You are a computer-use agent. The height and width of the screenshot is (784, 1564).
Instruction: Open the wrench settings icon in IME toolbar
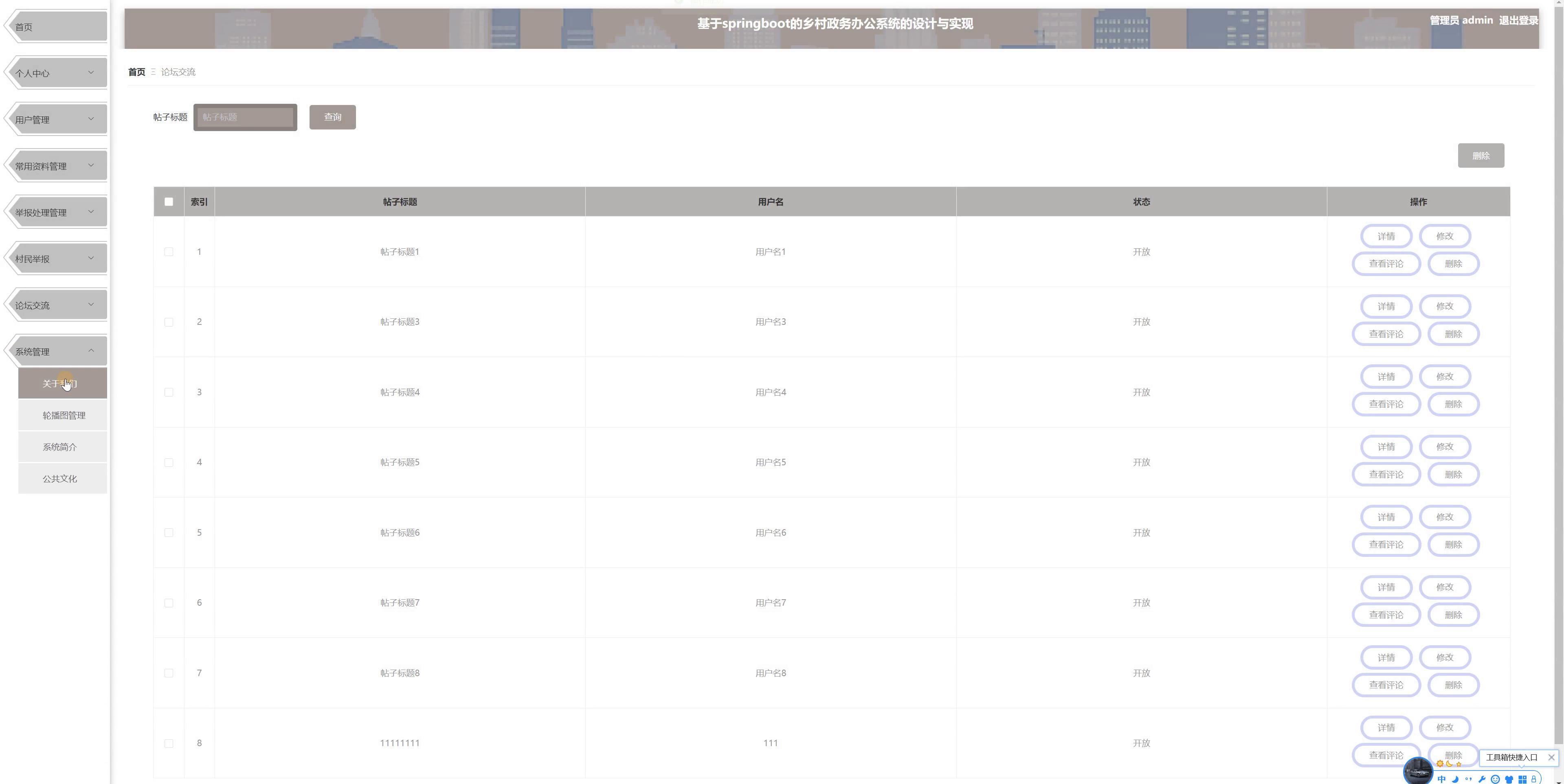1481,779
